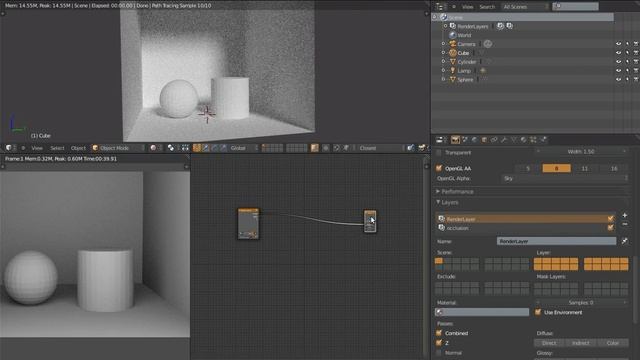Click the Lamp bulb icon in outliner
The image size is (640, 360).
tap(453, 71)
